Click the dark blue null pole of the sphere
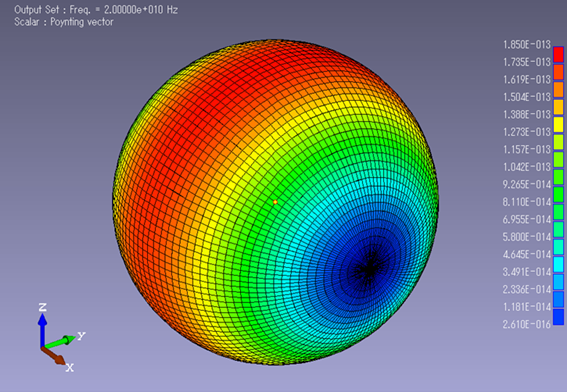Viewport: 567px width, 392px height. pos(369,268)
